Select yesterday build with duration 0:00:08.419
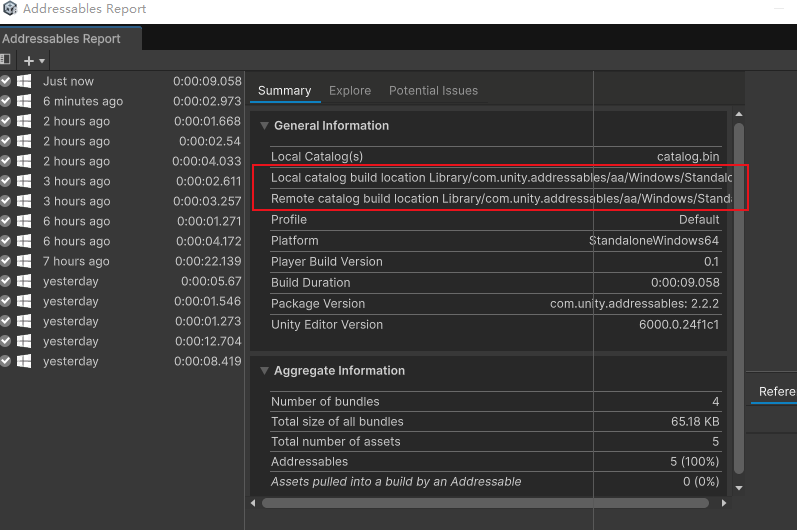Image resolution: width=797 pixels, height=530 pixels. pyautogui.click(x=121, y=361)
